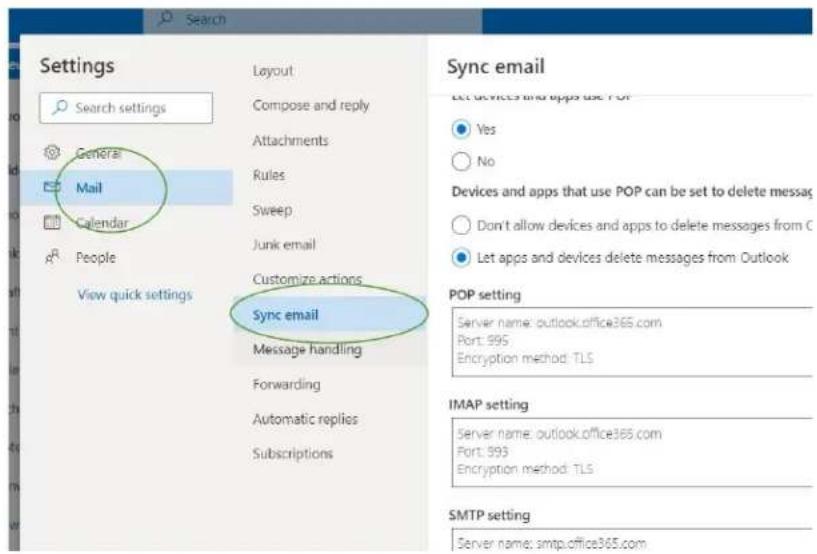Click the POP Encryption method TLS text
The width and height of the screenshot is (817, 554).
point(525,358)
